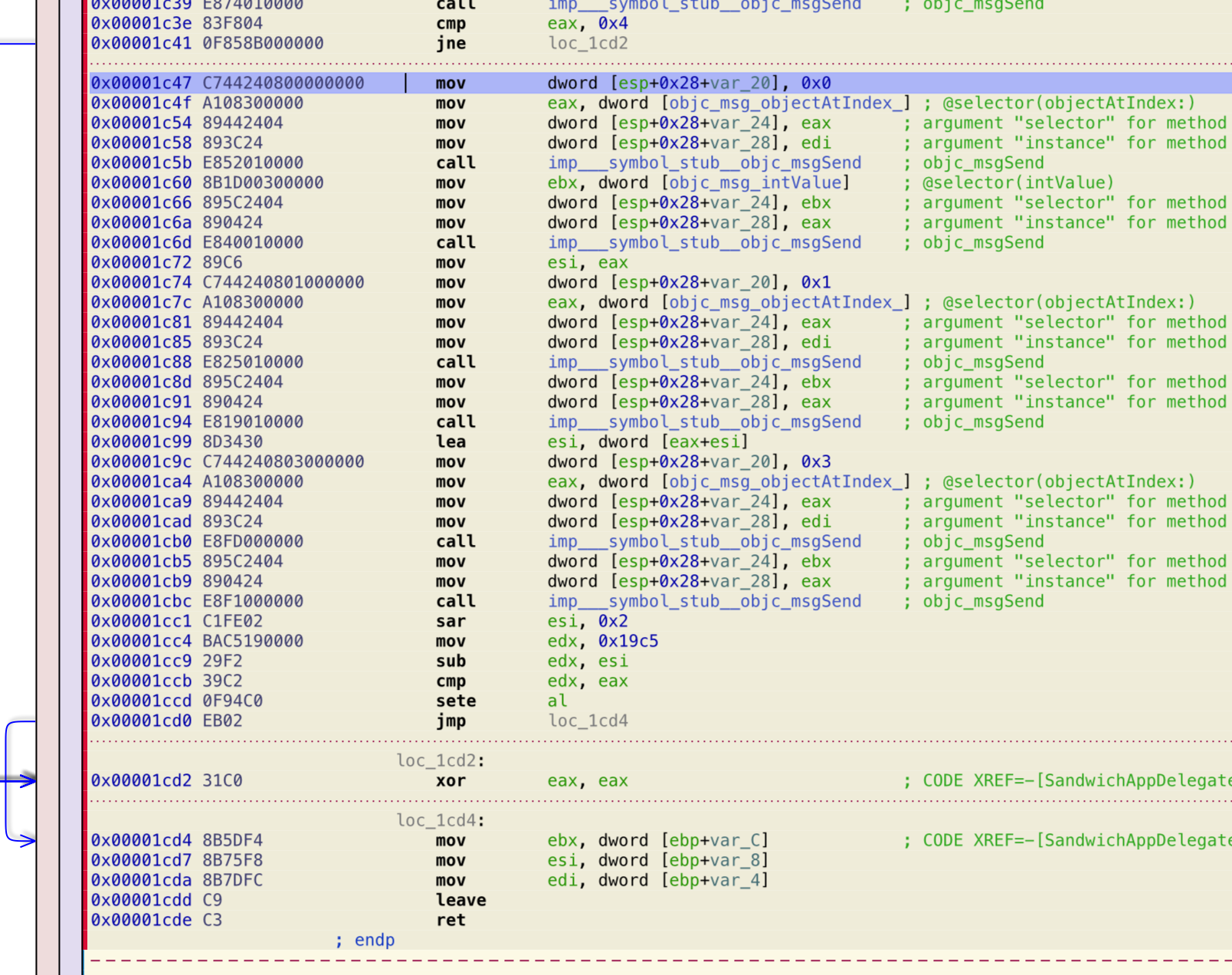Select var_8 in mov esi, dword [ebp+var_8]
This screenshot has width=1232, height=975.
(735, 860)
